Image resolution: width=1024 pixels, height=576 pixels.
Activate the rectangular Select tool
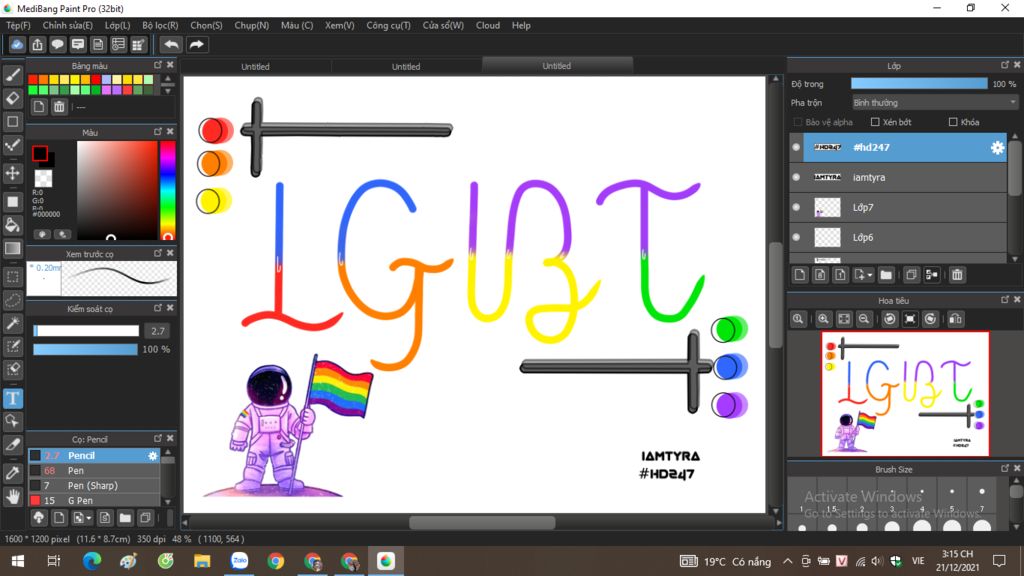[x=12, y=277]
